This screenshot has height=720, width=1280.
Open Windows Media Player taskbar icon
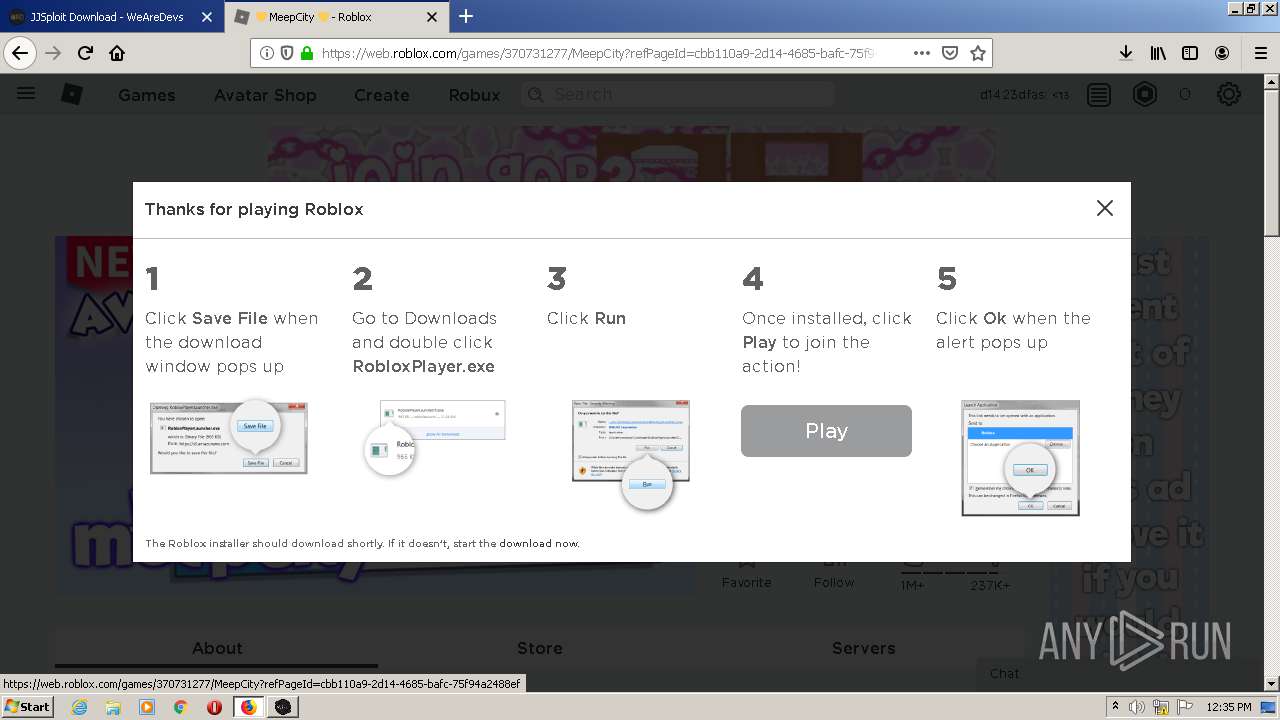[x=147, y=707]
